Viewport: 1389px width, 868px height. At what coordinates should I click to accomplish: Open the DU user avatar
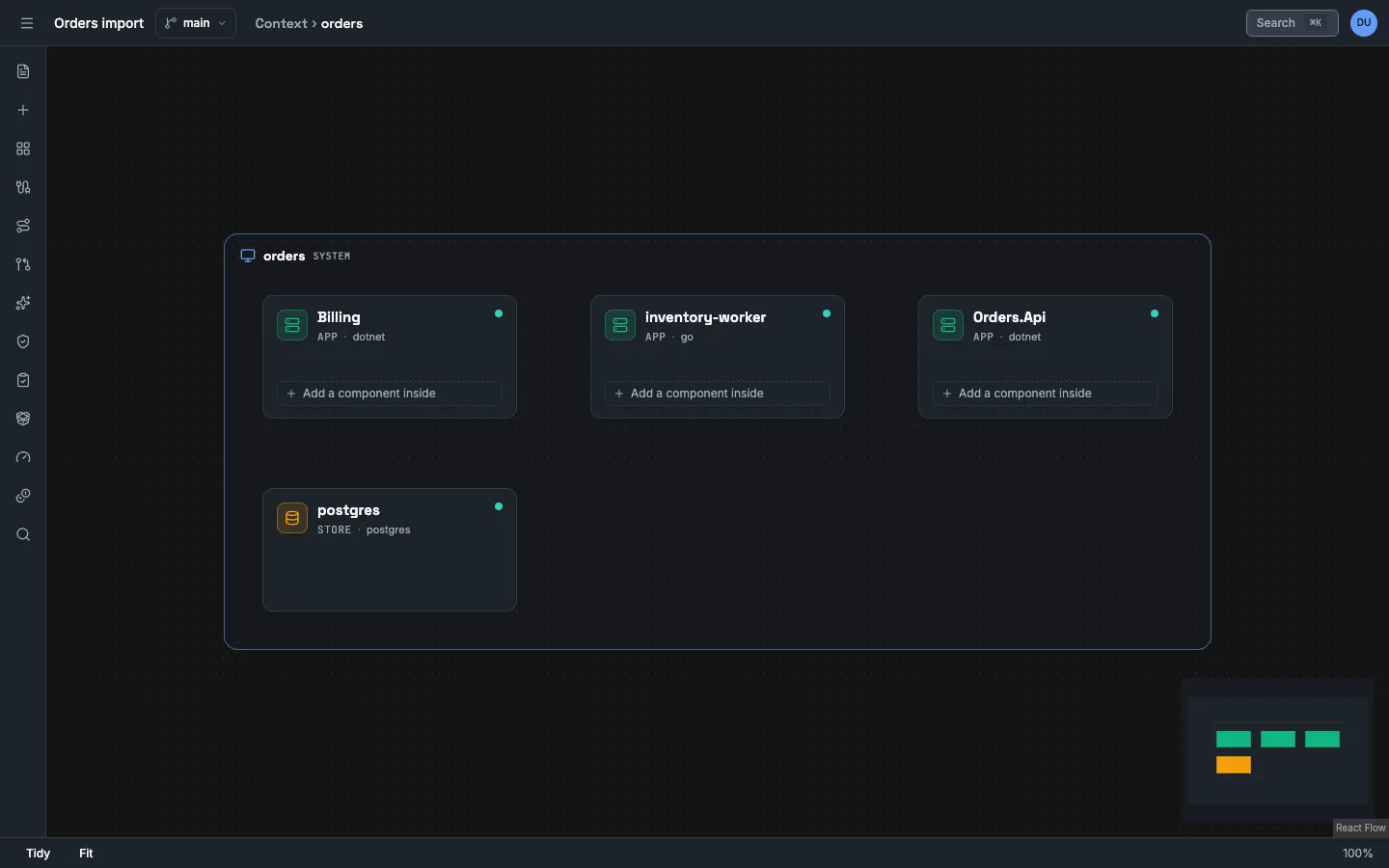[1364, 23]
